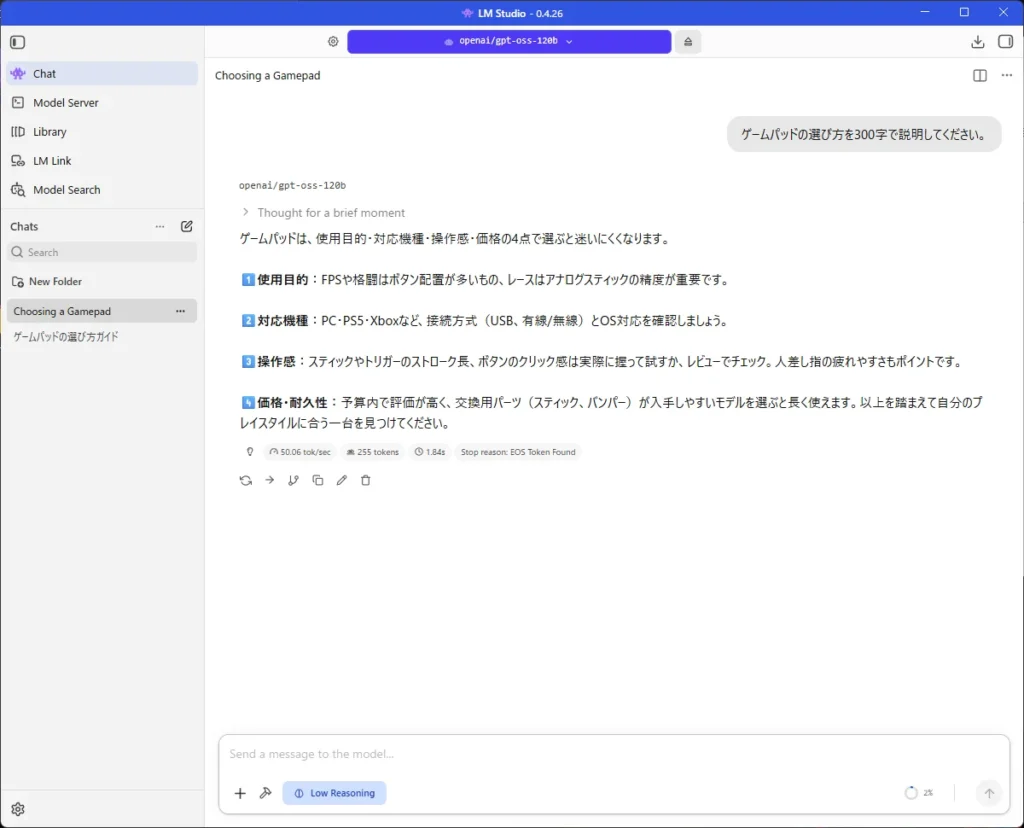The image size is (1024, 828).
Task: Open split view for the chat
Action: (x=980, y=76)
